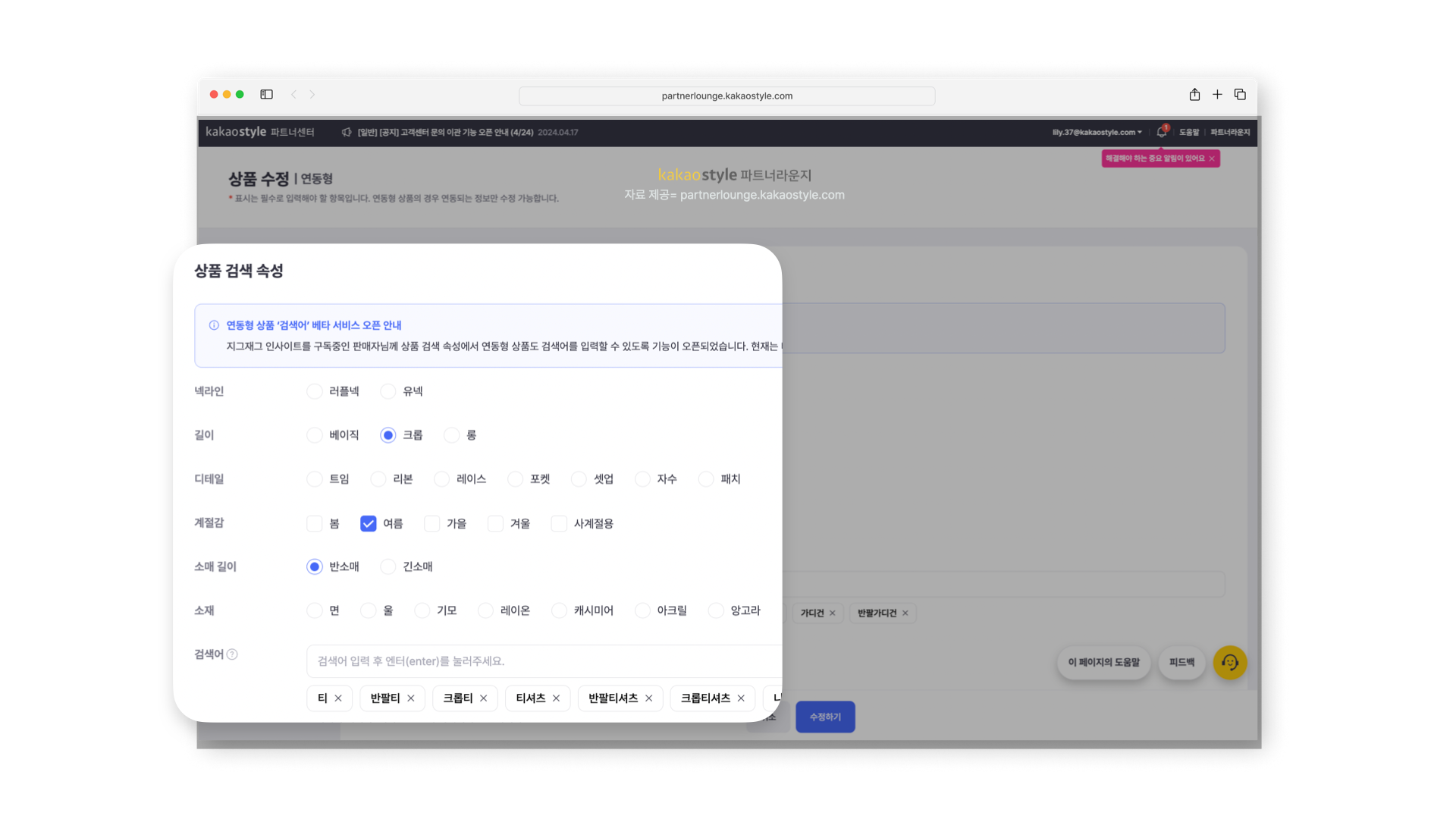
Task: Select the 셋업 detail radio
Action: (x=579, y=479)
